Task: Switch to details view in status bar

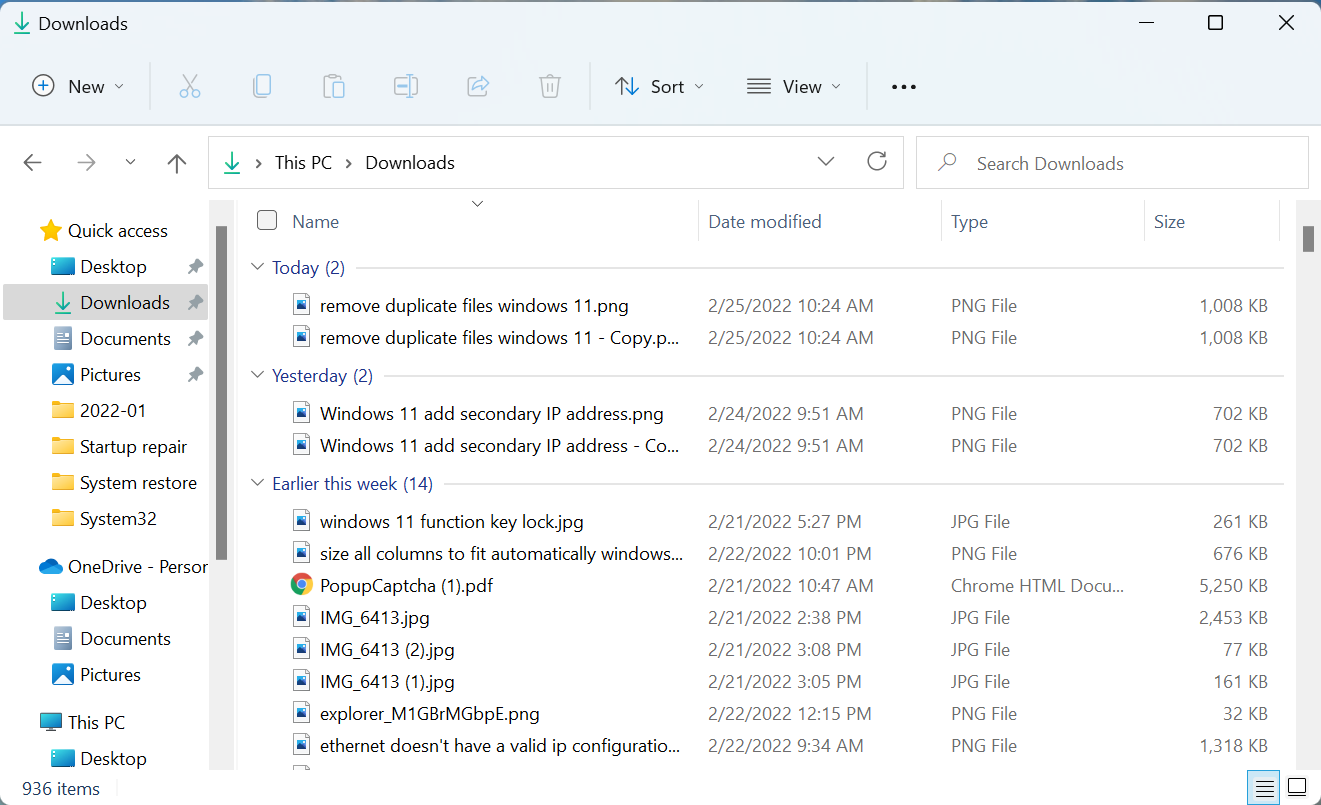Action: [1263, 786]
